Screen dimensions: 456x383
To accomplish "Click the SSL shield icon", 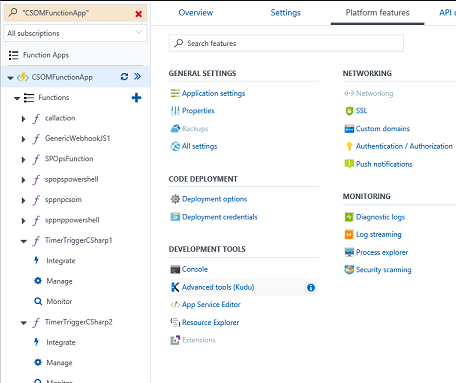I will (x=349, y=111).
